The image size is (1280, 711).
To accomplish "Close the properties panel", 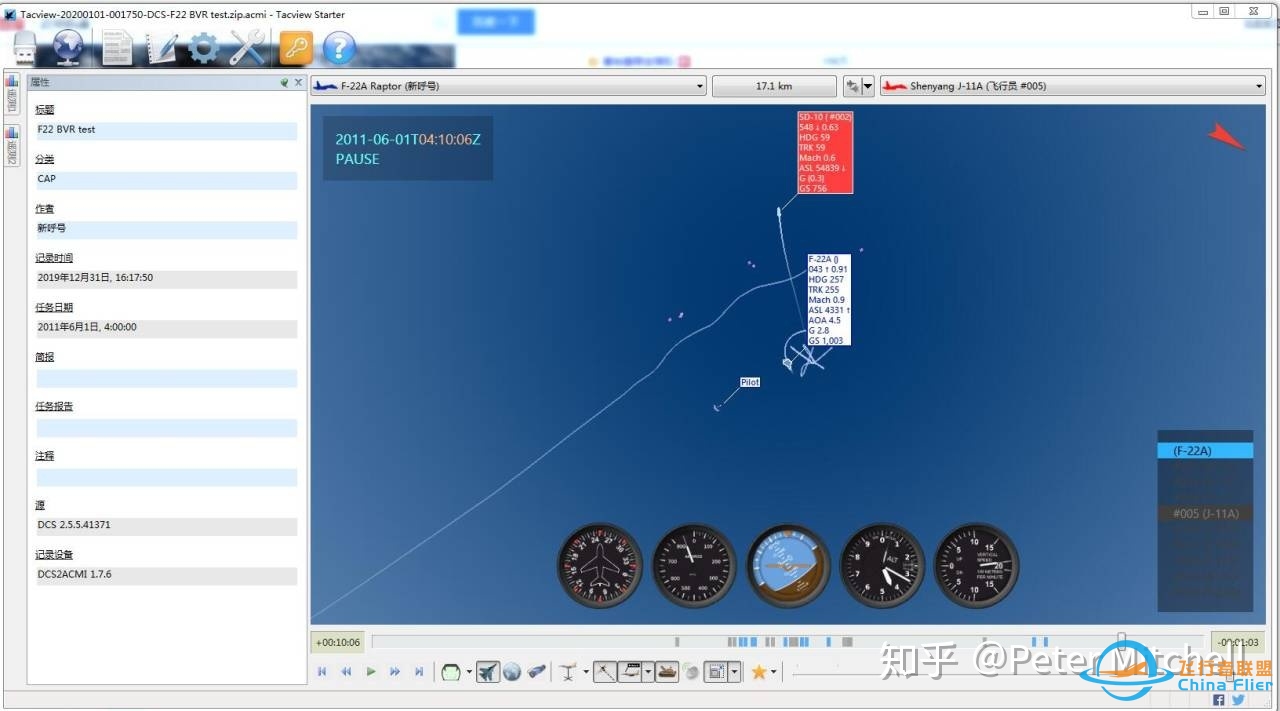I will coord(297,83).
